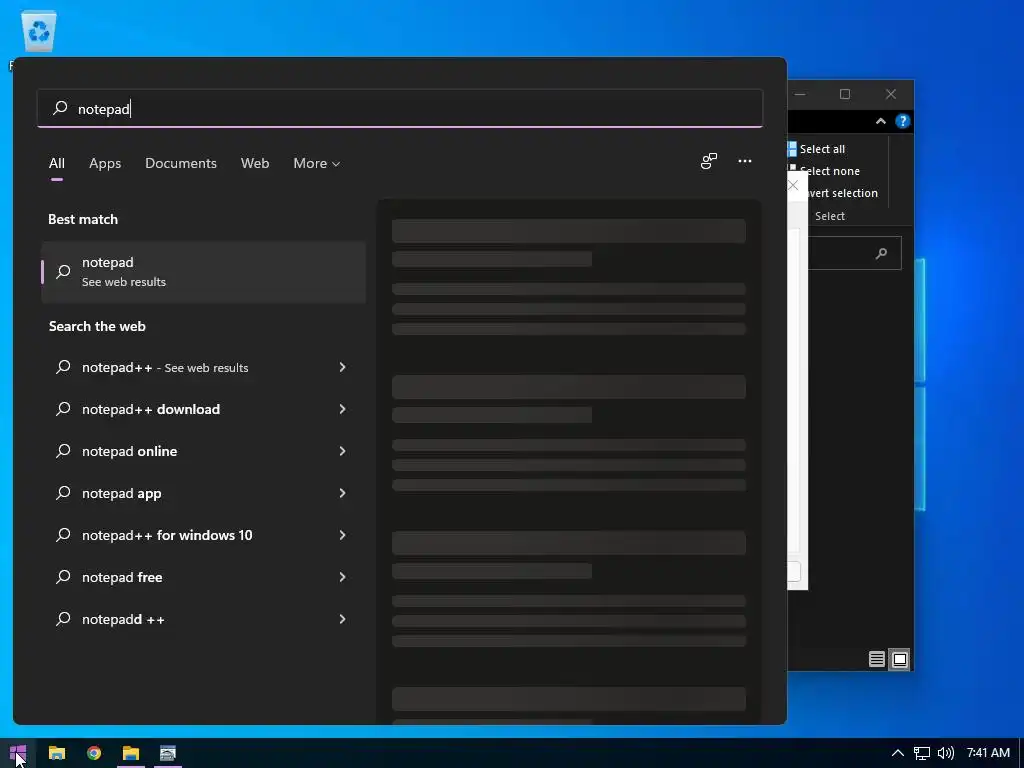The height and width of the screenshot is (768, 1024).
Task: Switch to the Documents search tab
Action: pyautogui.click(x=181, y=163)
